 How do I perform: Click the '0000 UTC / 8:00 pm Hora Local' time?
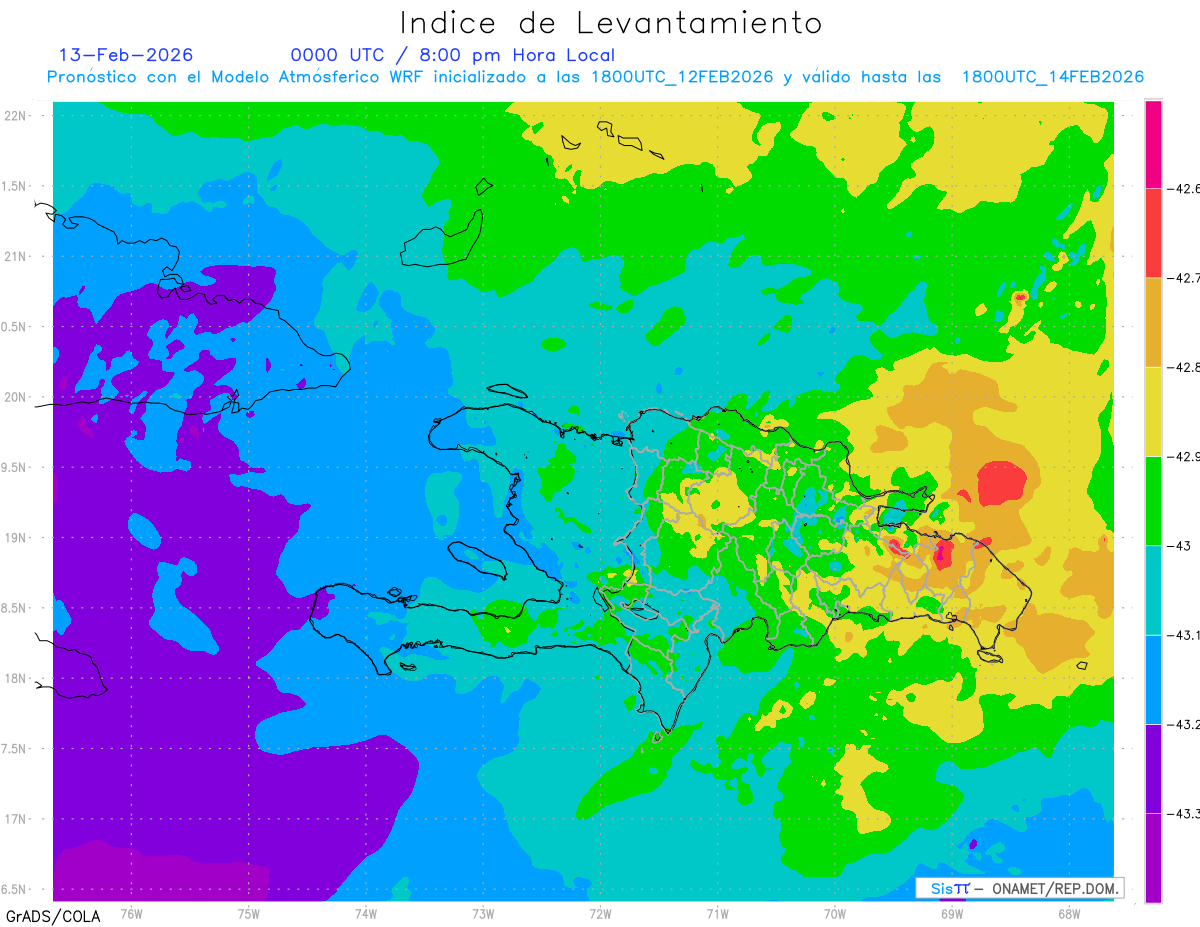(453, 55)
